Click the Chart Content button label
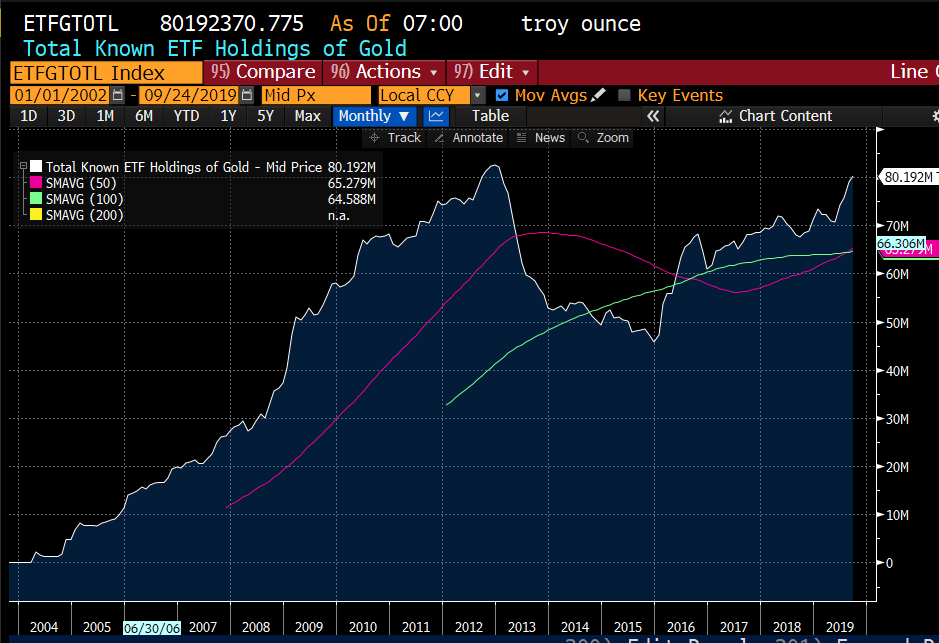This screenshot has height=643, width=939. coord(785,116)
